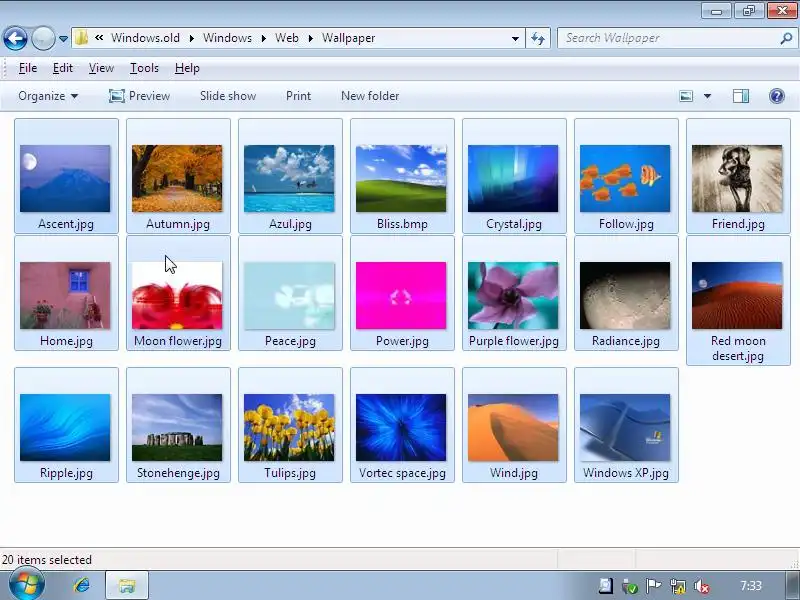The width and height of the screenshot is (800, 600).
Task: Select Radiance.jpg thumbnail
Action: point(626,293)
